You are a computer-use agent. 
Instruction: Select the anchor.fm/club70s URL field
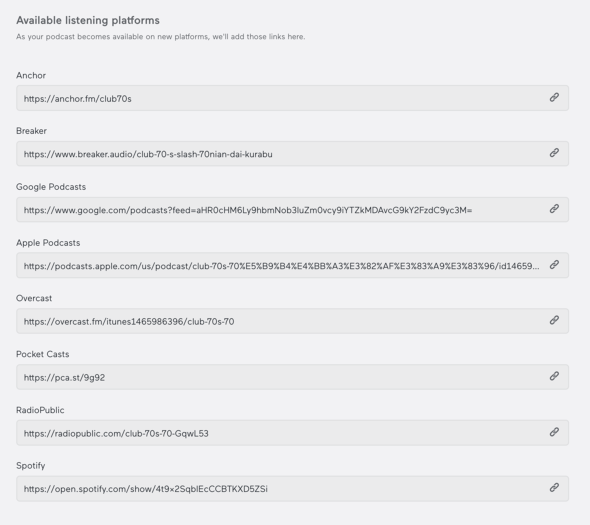pos(292,98)
